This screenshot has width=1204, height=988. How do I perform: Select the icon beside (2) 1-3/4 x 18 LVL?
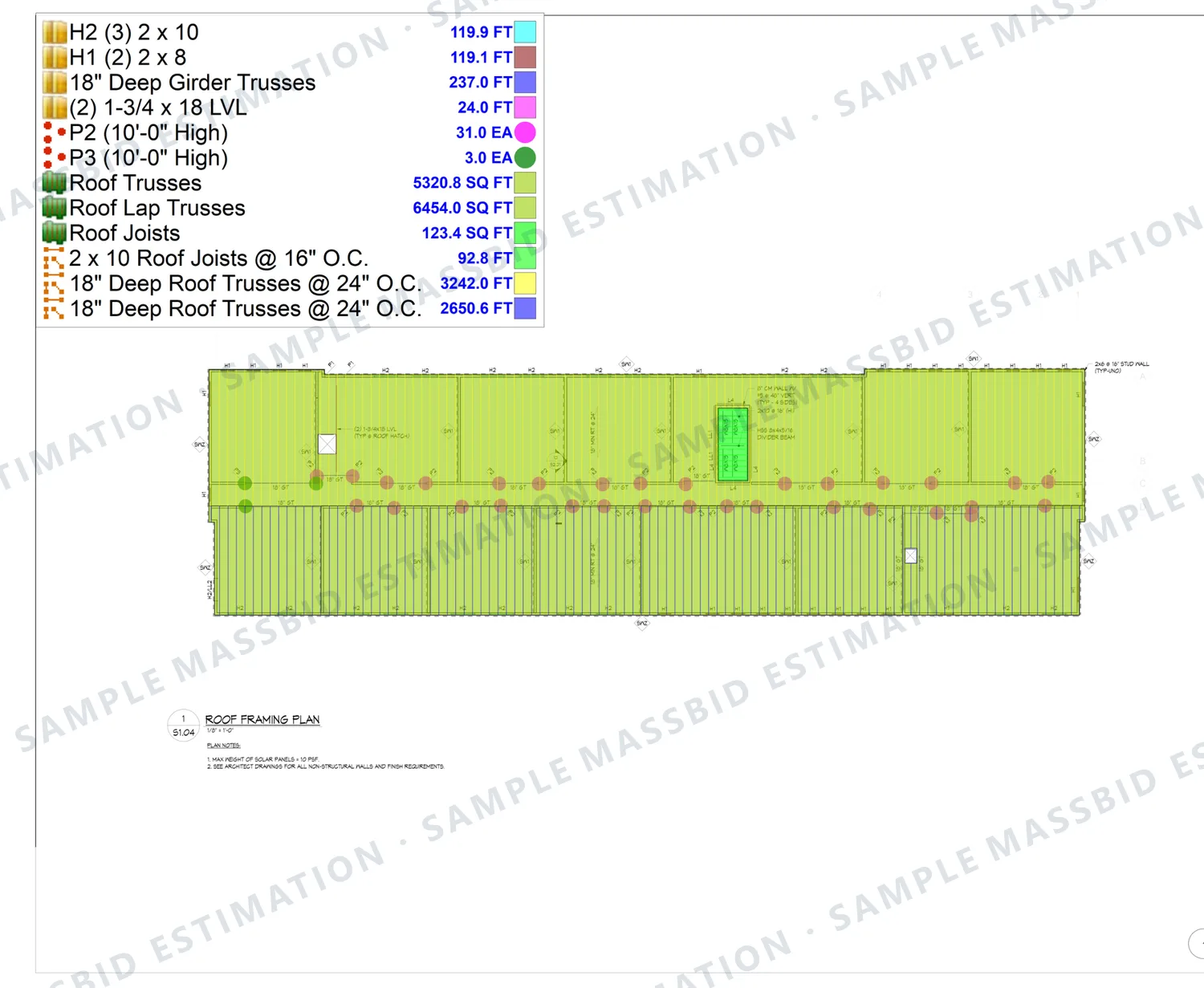tap(54, 107)
